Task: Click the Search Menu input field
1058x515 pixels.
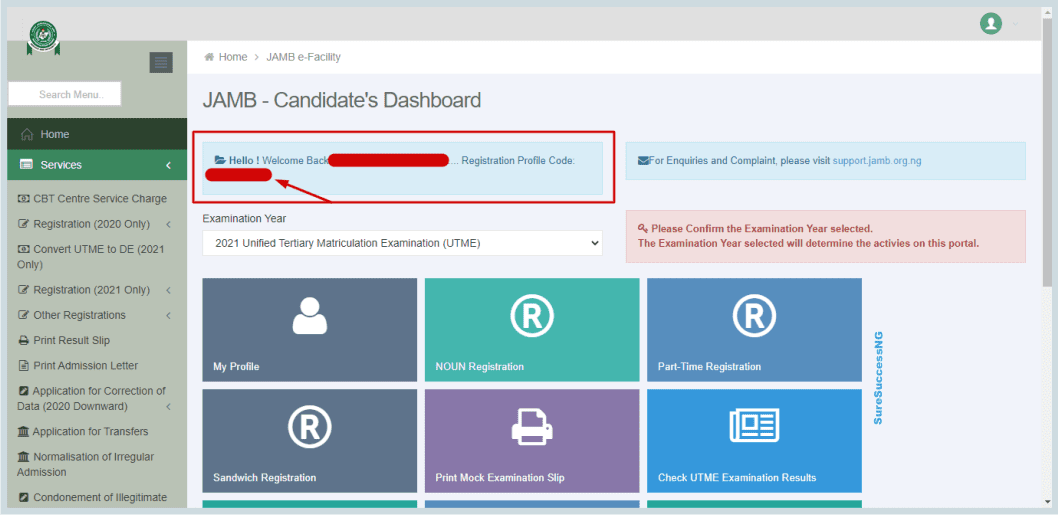Action: [x=65, y=94]
